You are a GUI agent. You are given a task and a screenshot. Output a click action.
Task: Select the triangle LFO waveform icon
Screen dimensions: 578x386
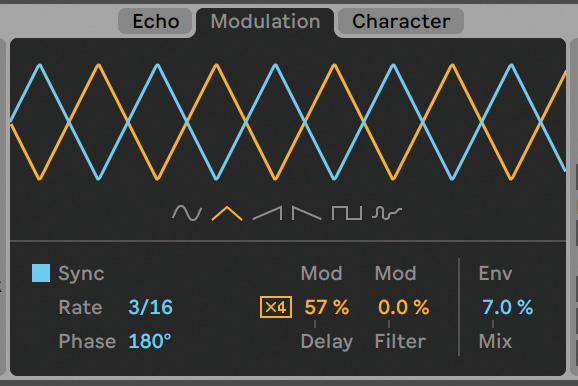(227, 213)
